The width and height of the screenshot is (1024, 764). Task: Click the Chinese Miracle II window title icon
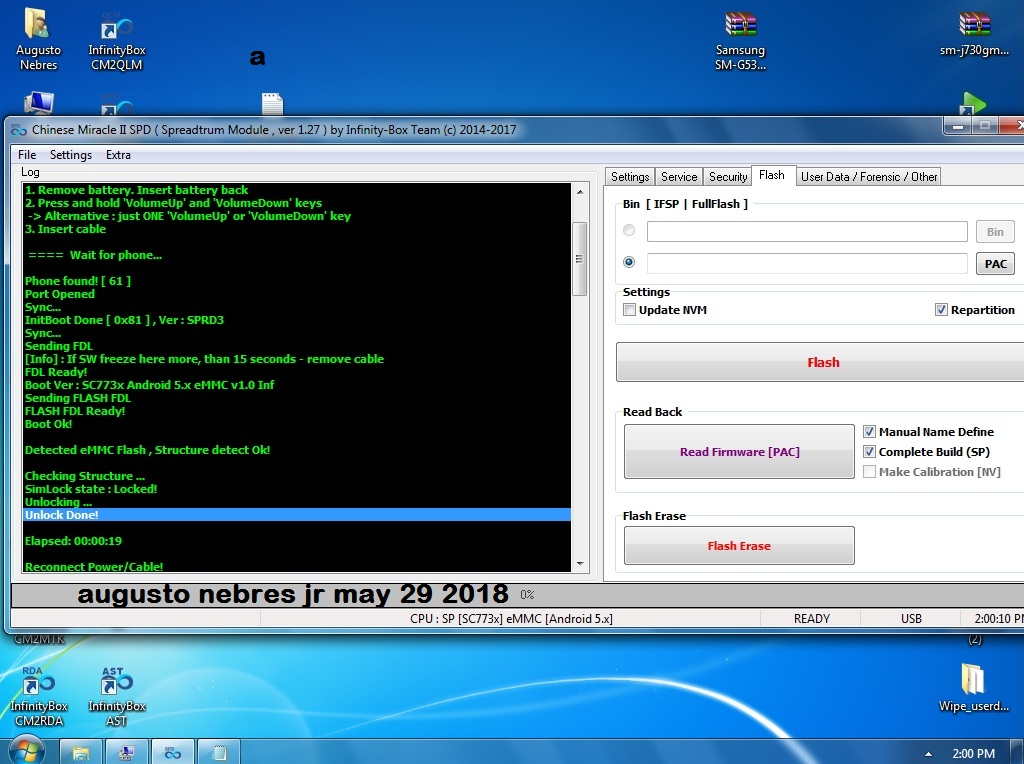[x=19, y=130]
